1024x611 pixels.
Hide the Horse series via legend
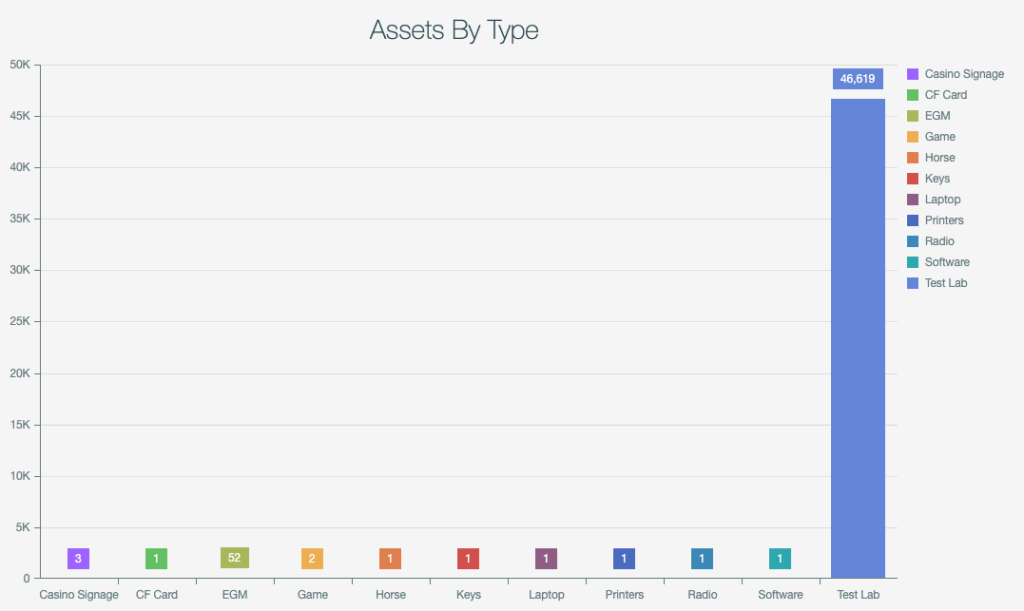(x=939, y=158)
